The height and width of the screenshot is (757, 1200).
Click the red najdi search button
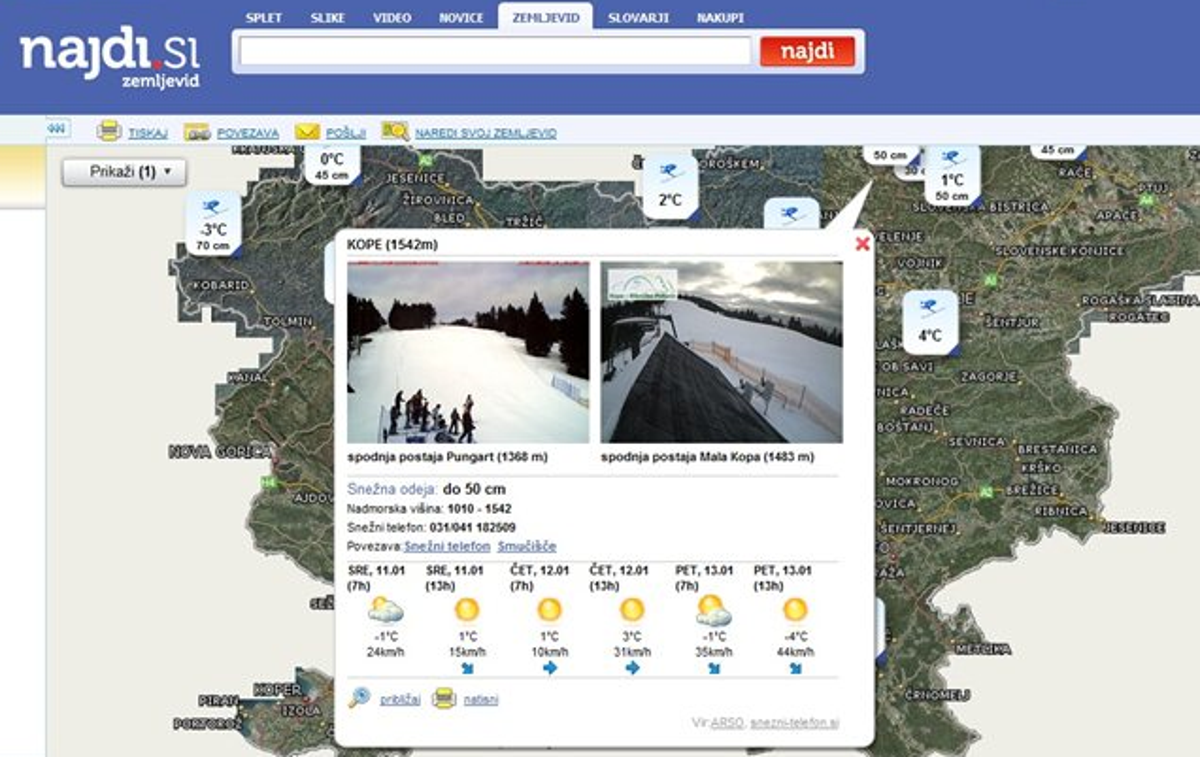click(807, 51)
